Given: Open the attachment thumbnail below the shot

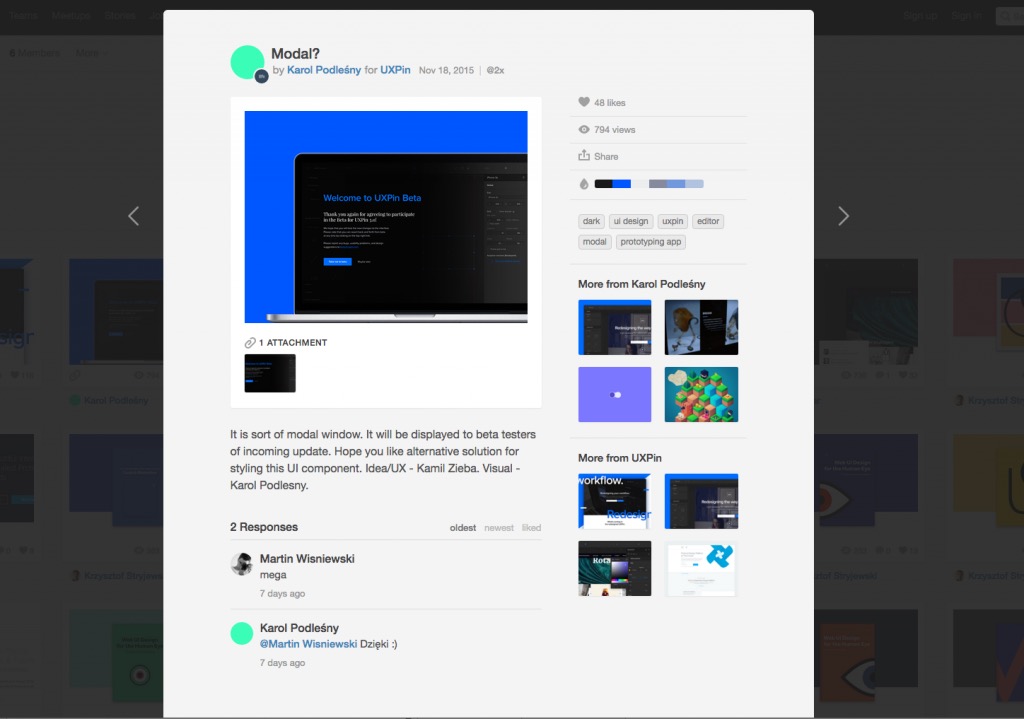Looking at the screenshot, I should coord(268,373).
